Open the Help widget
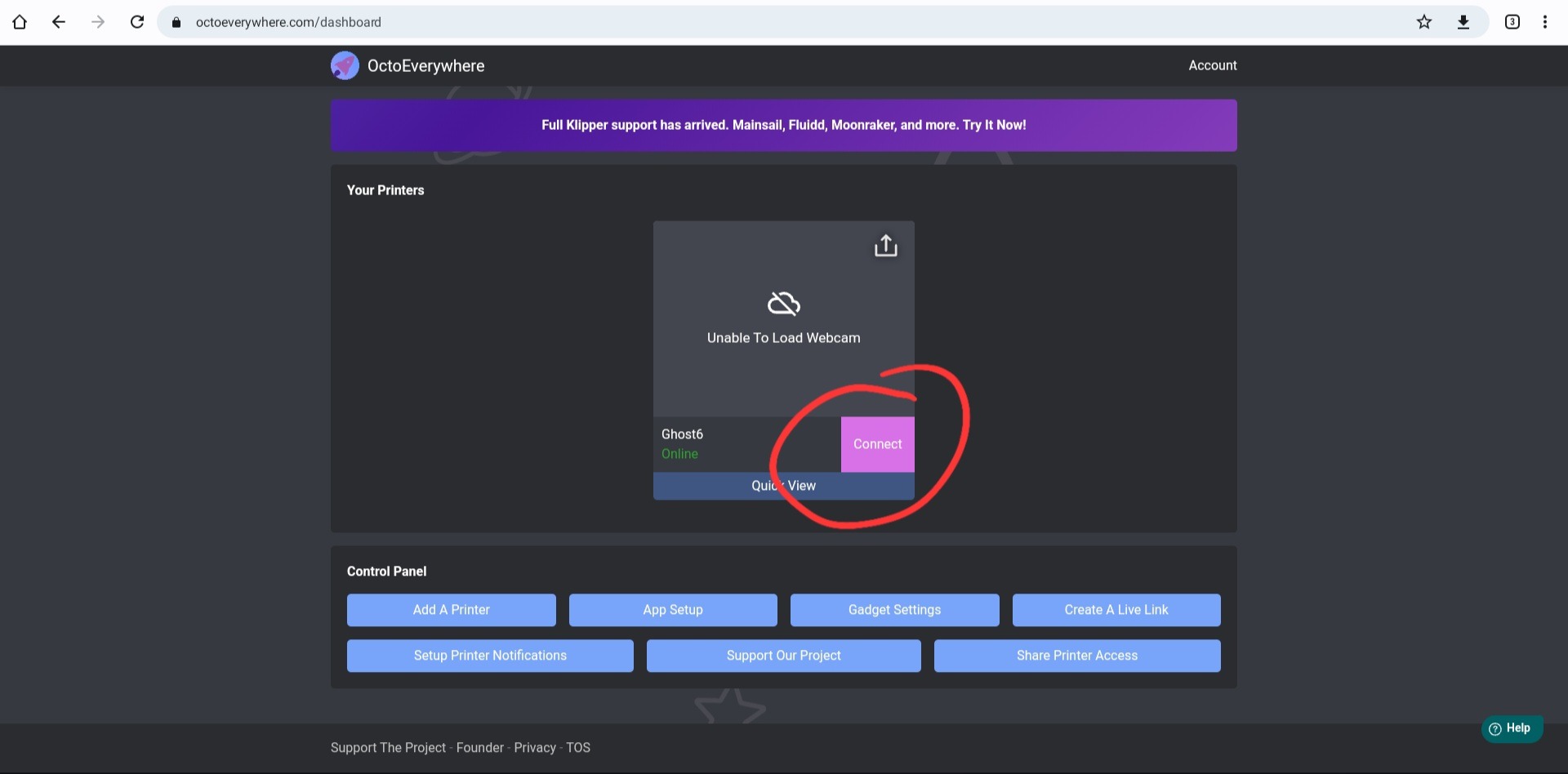Screen dimensions: 1568x774 1512,728
